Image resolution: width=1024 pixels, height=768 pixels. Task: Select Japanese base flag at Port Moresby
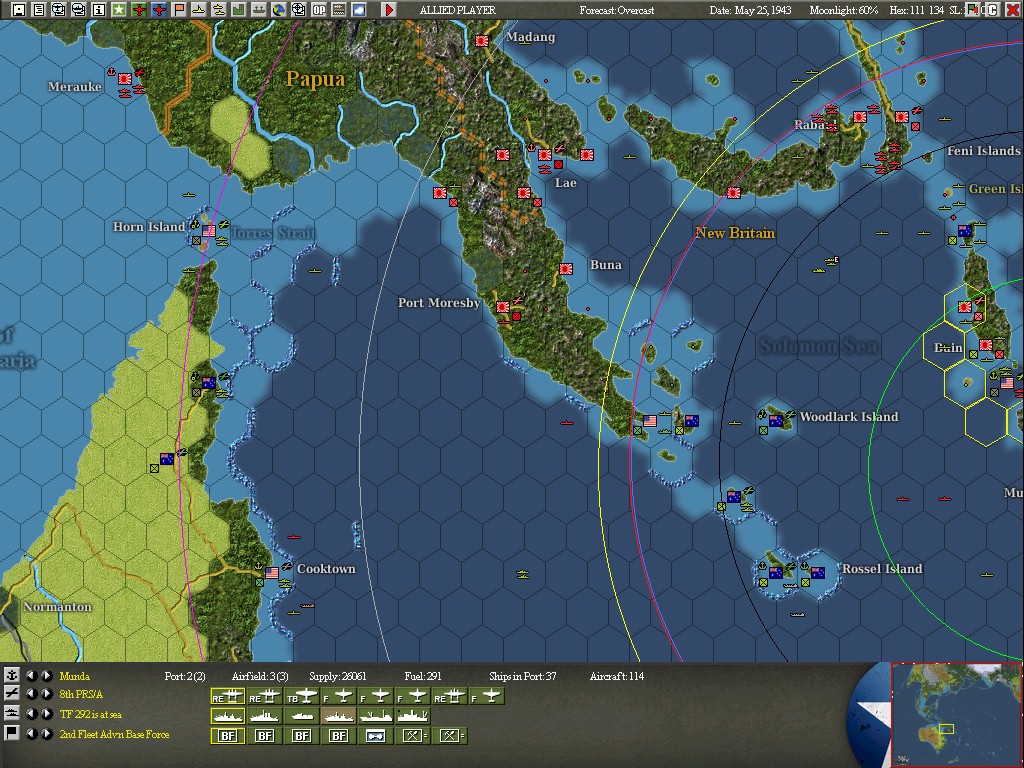(x=503, y=306)
